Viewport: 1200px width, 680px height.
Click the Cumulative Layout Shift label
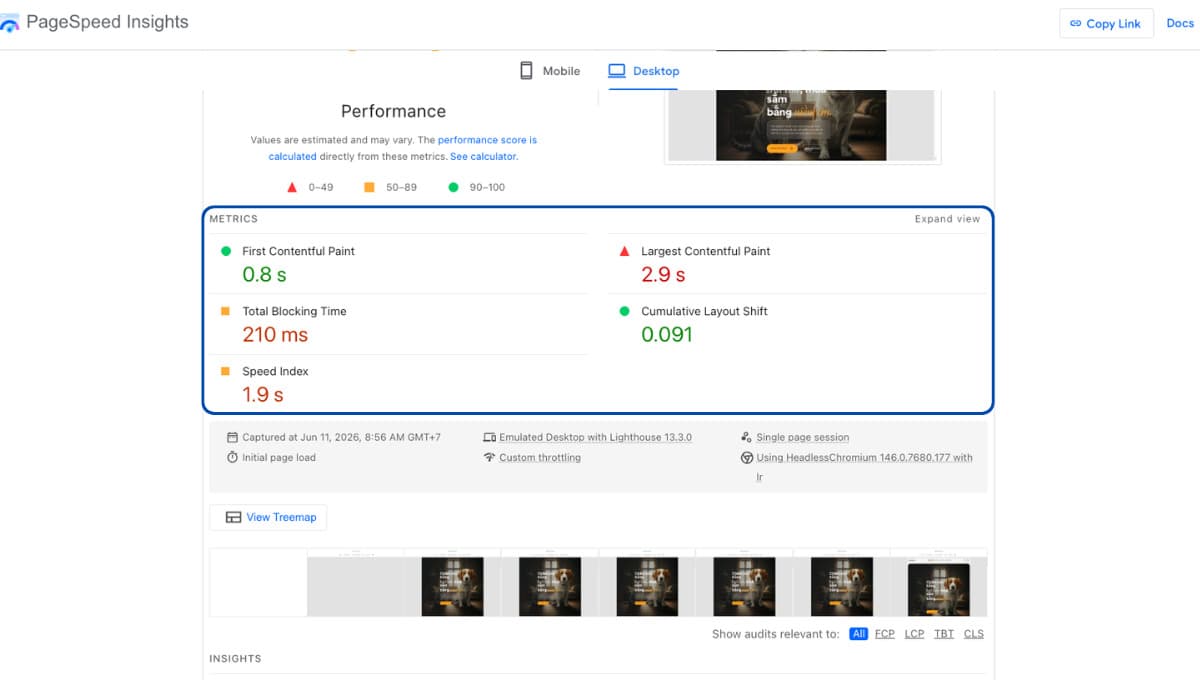point(704,311)
